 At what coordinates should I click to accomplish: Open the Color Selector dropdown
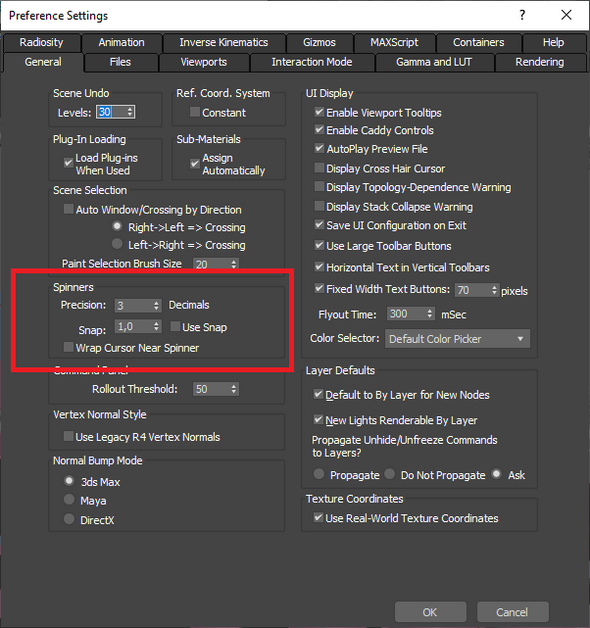click(x=457, y=339)
